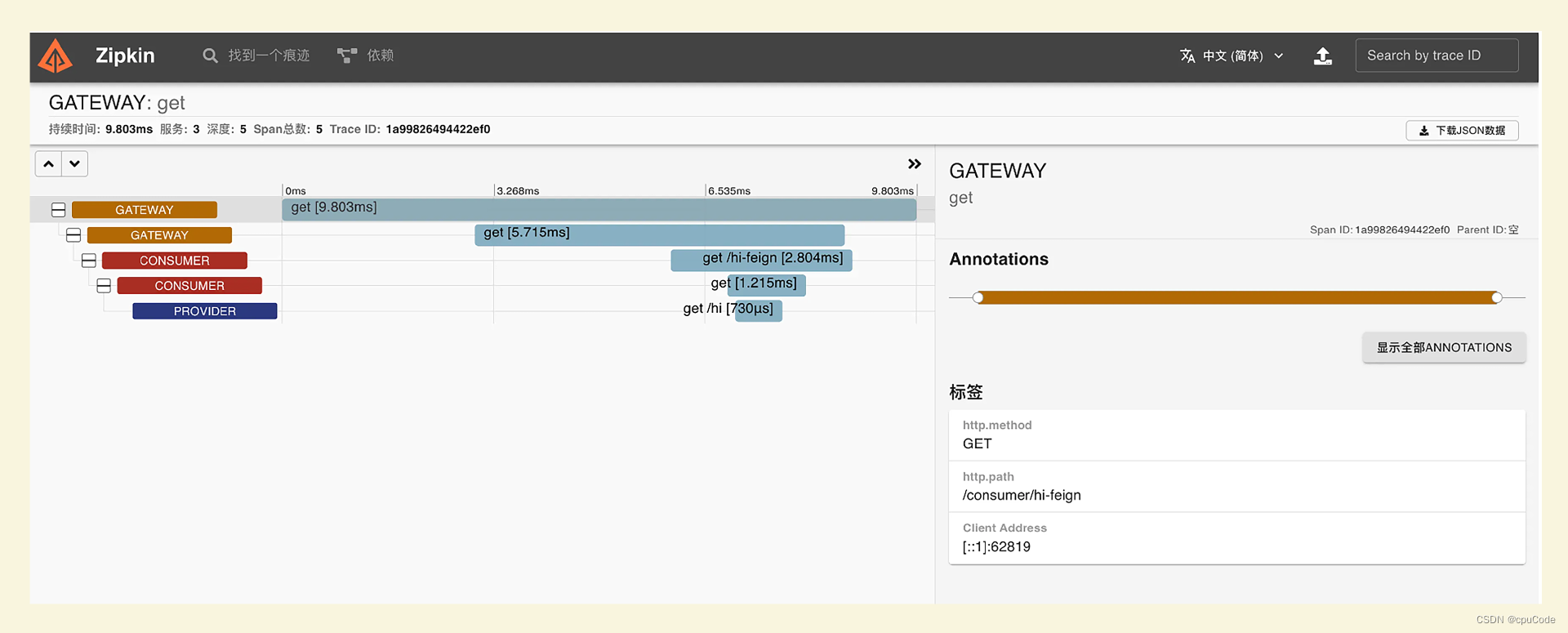Click the 持续时间 9.803ms duration value

pyautogui.click(x=129, y=129)
